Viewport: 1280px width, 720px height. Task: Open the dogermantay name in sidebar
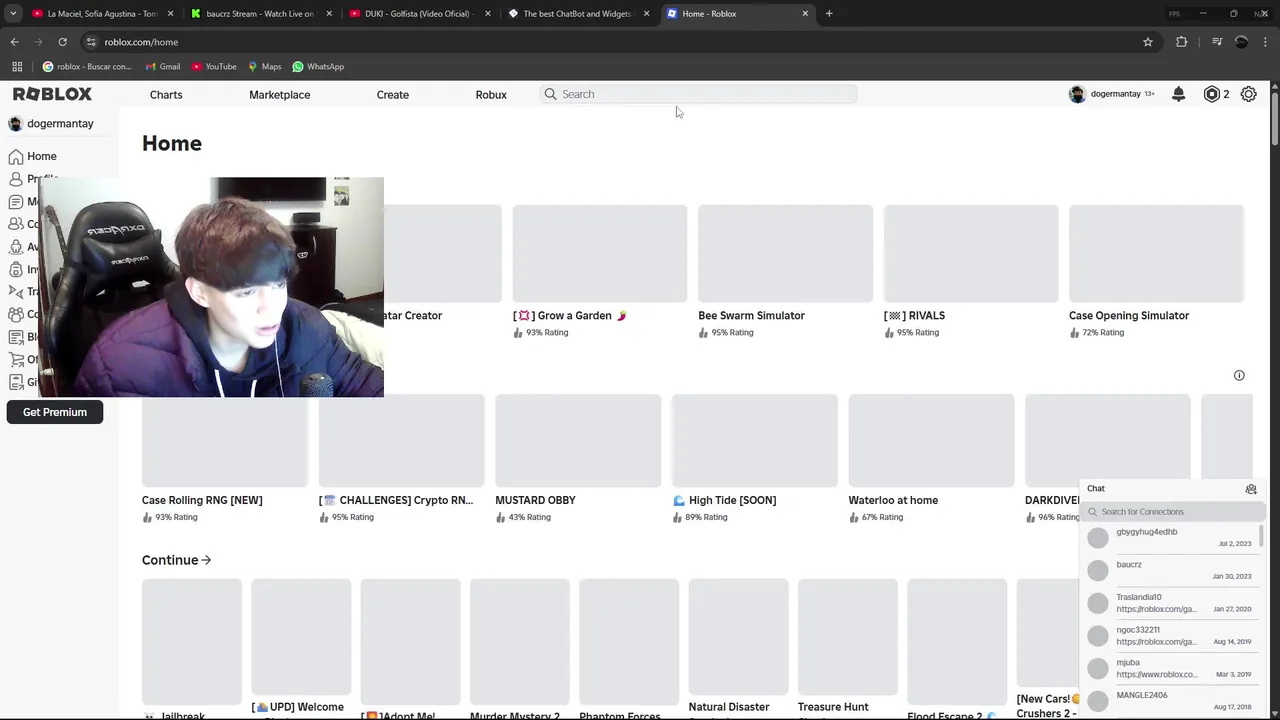60,123
